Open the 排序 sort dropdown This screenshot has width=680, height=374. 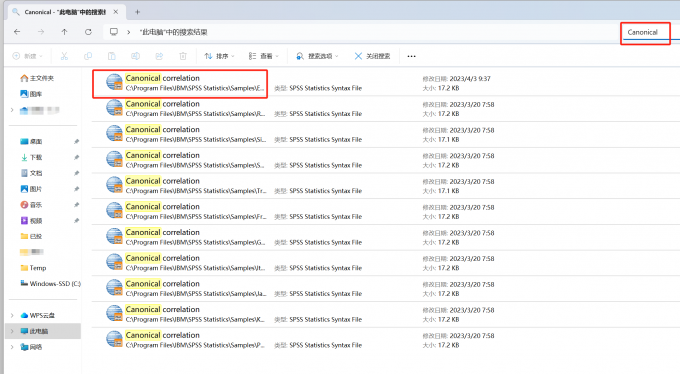219,56
